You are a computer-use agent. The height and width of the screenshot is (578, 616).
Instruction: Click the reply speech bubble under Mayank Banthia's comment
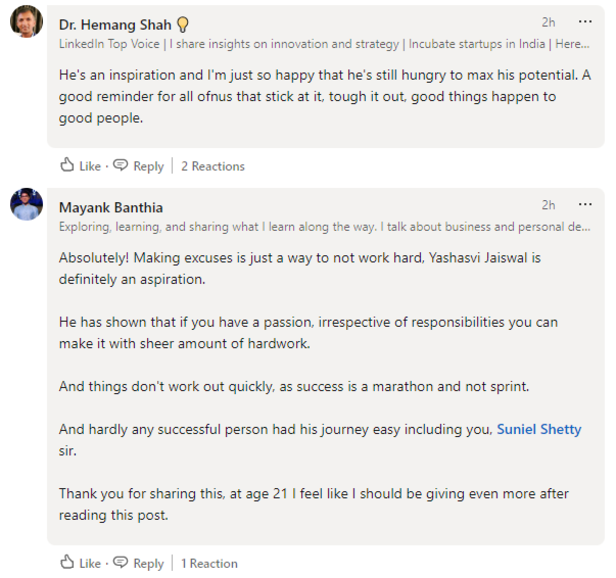click(x=120, y=563)
